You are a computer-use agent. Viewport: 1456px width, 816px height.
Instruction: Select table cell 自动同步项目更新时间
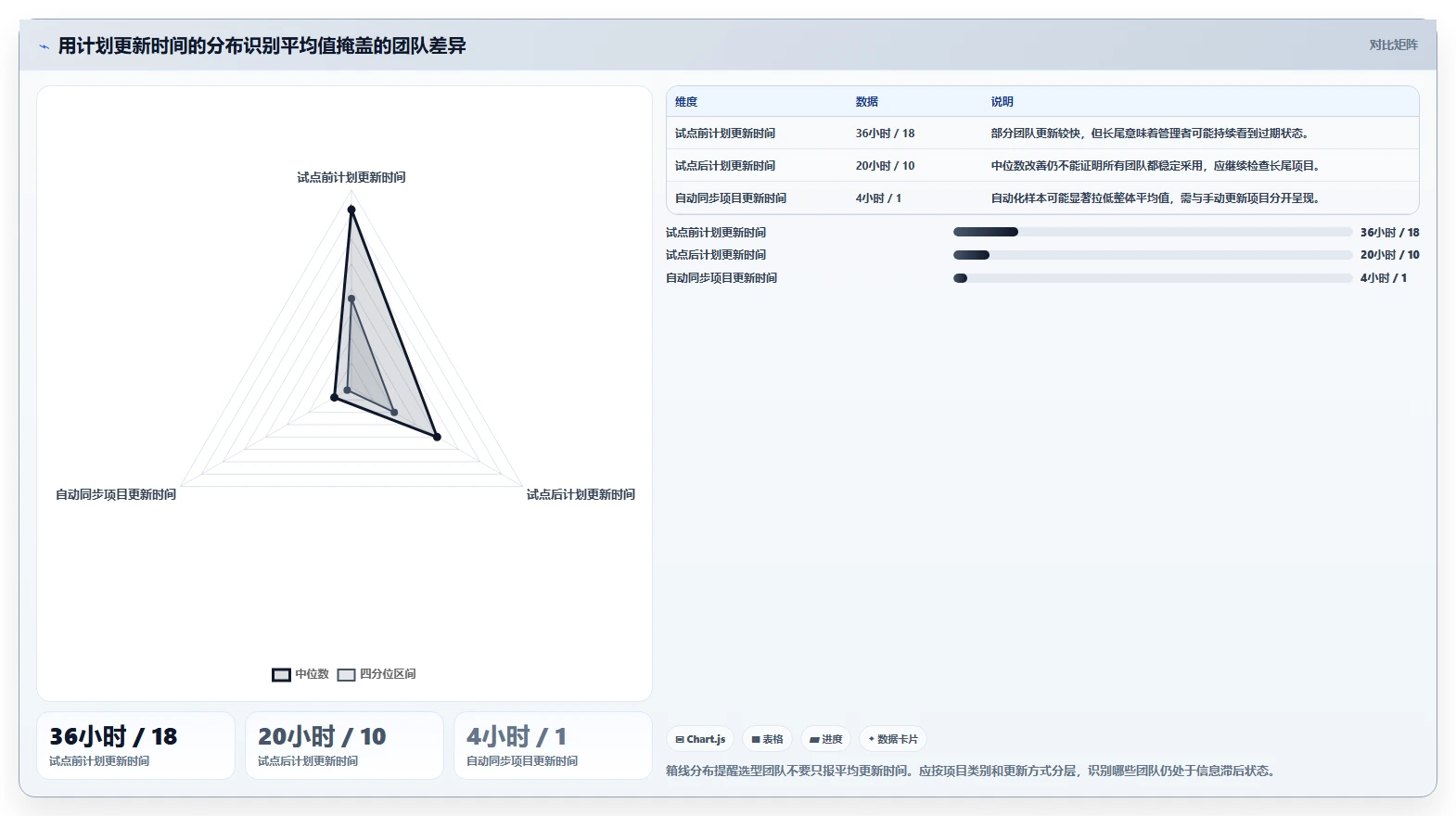tap(731, 198)
